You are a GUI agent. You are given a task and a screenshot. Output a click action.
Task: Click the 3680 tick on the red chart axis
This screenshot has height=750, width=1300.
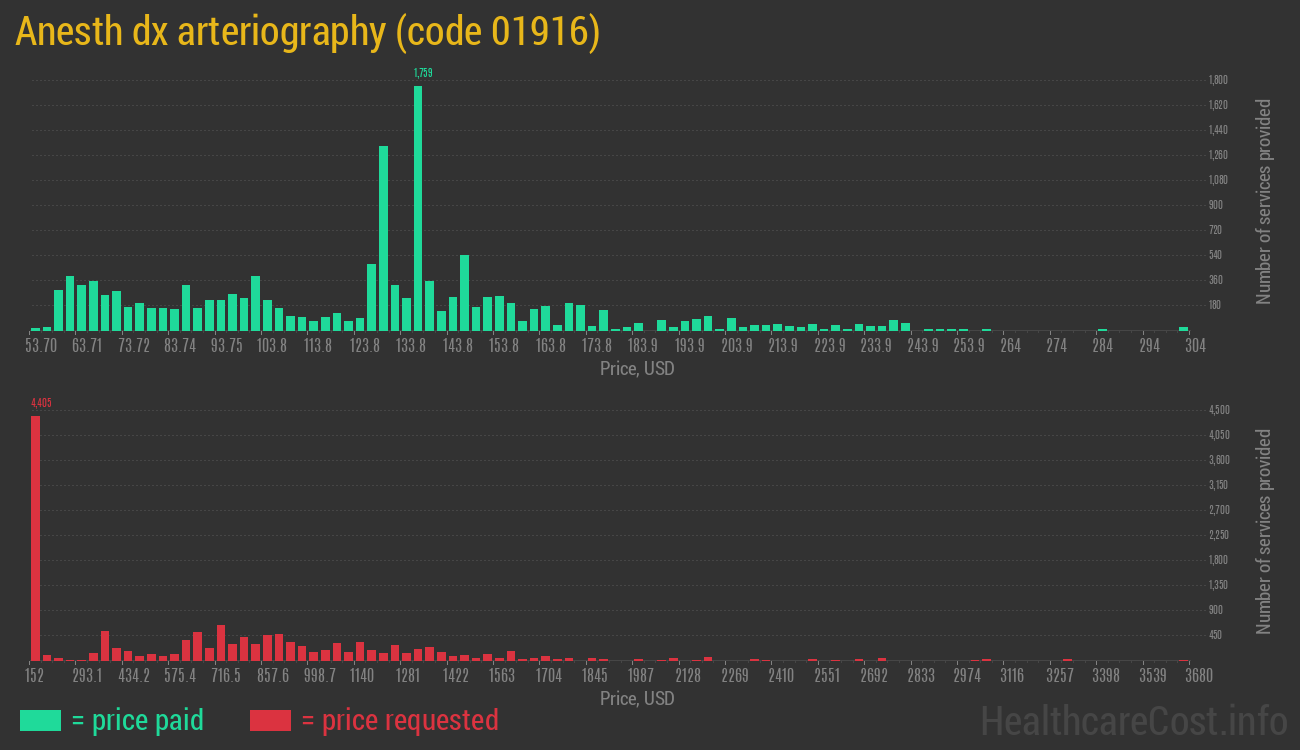1184,675
